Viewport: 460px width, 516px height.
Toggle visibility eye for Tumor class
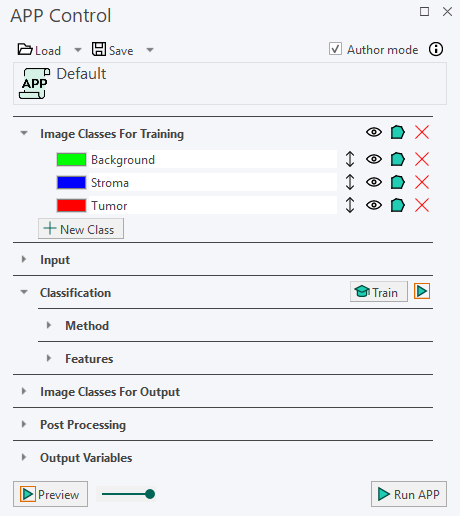tap(374, 205)
